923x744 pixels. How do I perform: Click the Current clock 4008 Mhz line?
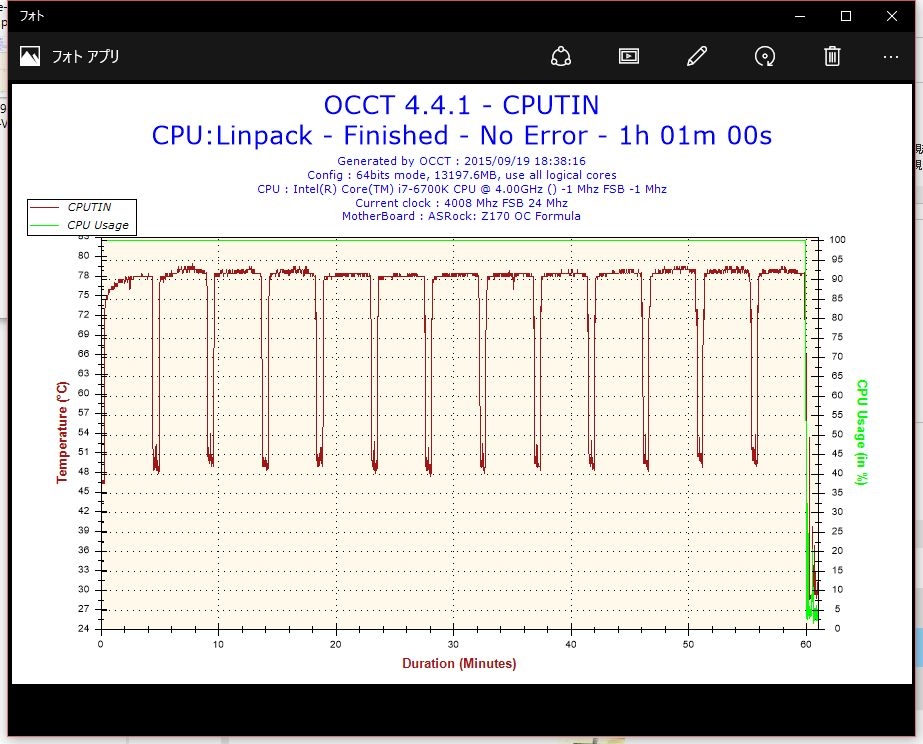tap(462, 203)
